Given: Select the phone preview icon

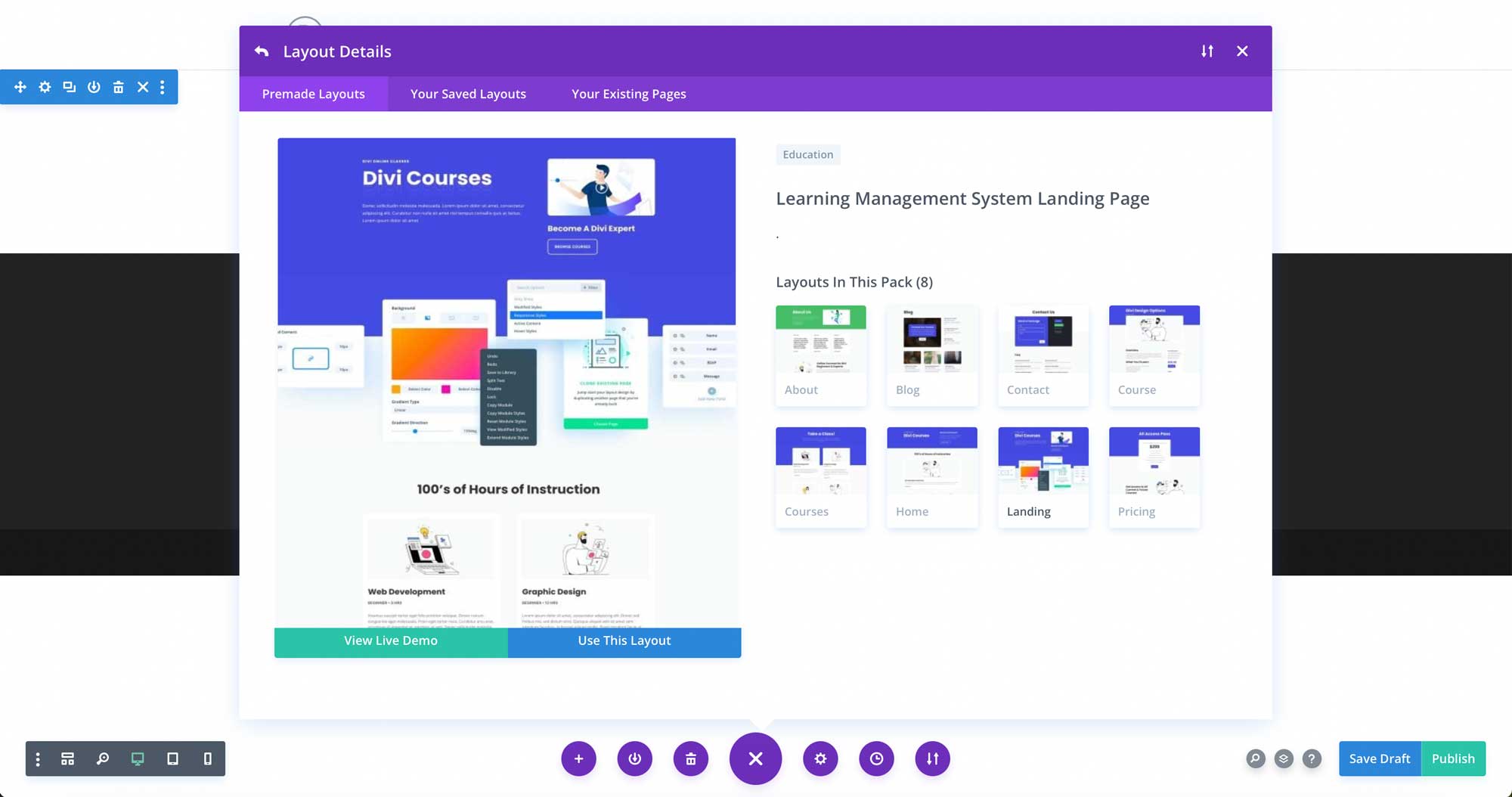Looking at the screenshot, I should point(208,758).
